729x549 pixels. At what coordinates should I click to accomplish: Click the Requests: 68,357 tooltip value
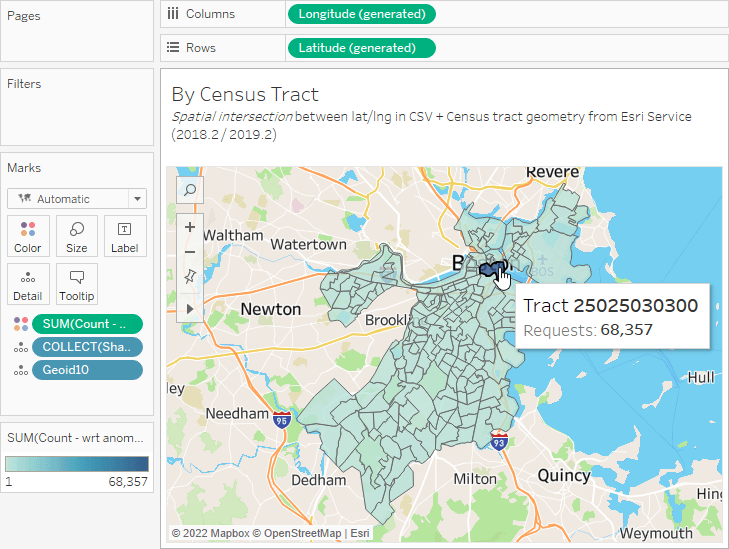626,330
